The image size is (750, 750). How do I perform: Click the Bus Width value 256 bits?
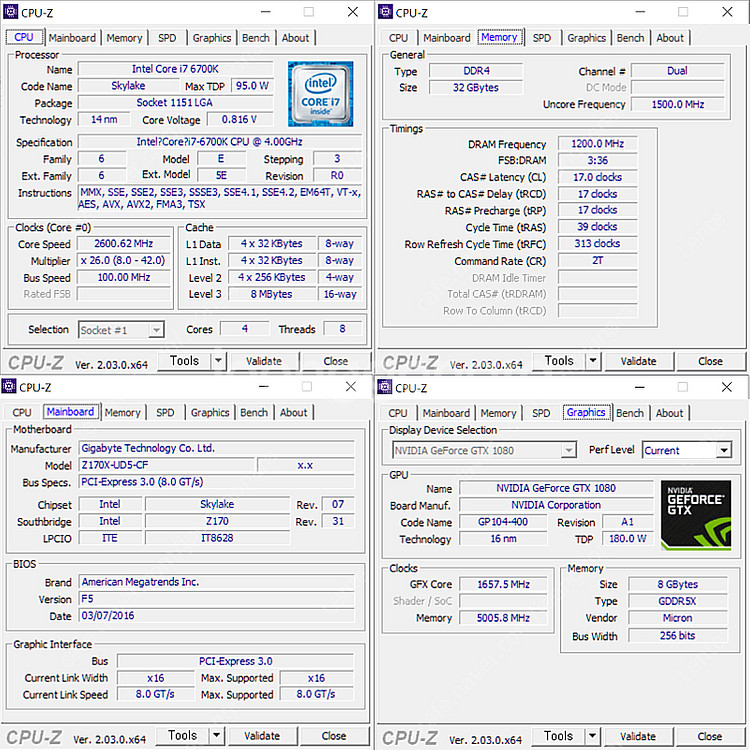[x=677, y=635]
